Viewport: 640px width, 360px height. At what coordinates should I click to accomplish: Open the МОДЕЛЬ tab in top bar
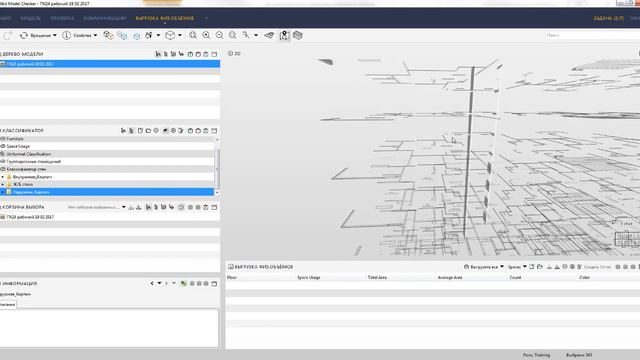click(31, 18)
